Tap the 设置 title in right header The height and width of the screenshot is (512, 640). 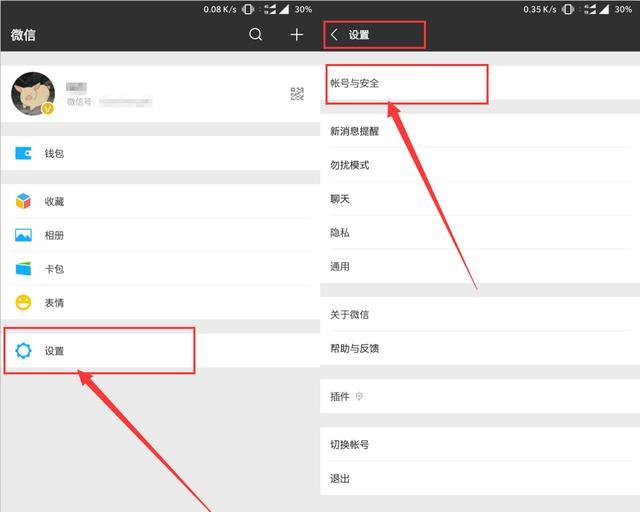(x=359, y=35)
